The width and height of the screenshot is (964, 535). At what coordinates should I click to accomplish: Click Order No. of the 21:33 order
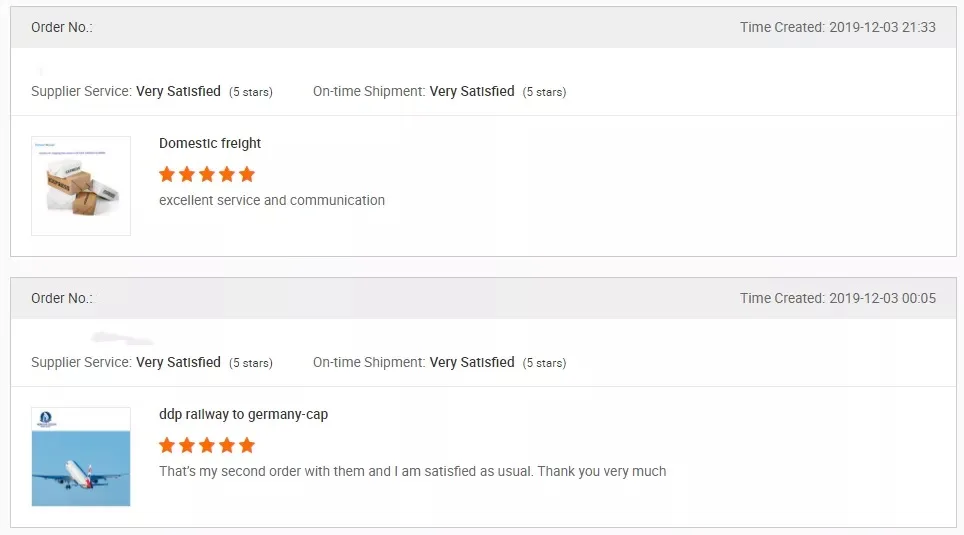[62, 27]
